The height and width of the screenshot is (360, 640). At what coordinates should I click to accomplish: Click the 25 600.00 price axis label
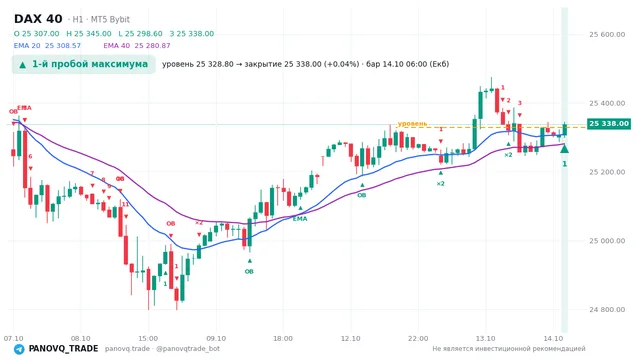[607, 34]
